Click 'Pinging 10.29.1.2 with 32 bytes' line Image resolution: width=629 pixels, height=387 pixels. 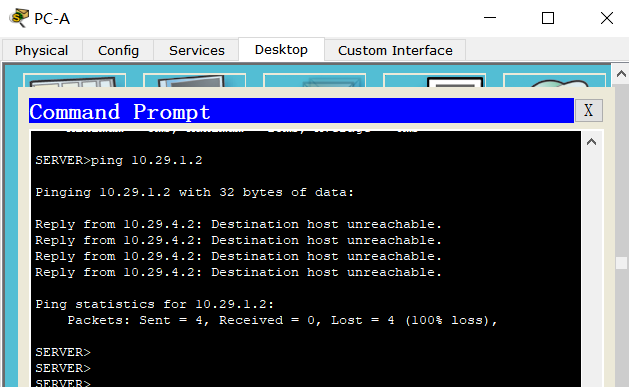[195, 192]
